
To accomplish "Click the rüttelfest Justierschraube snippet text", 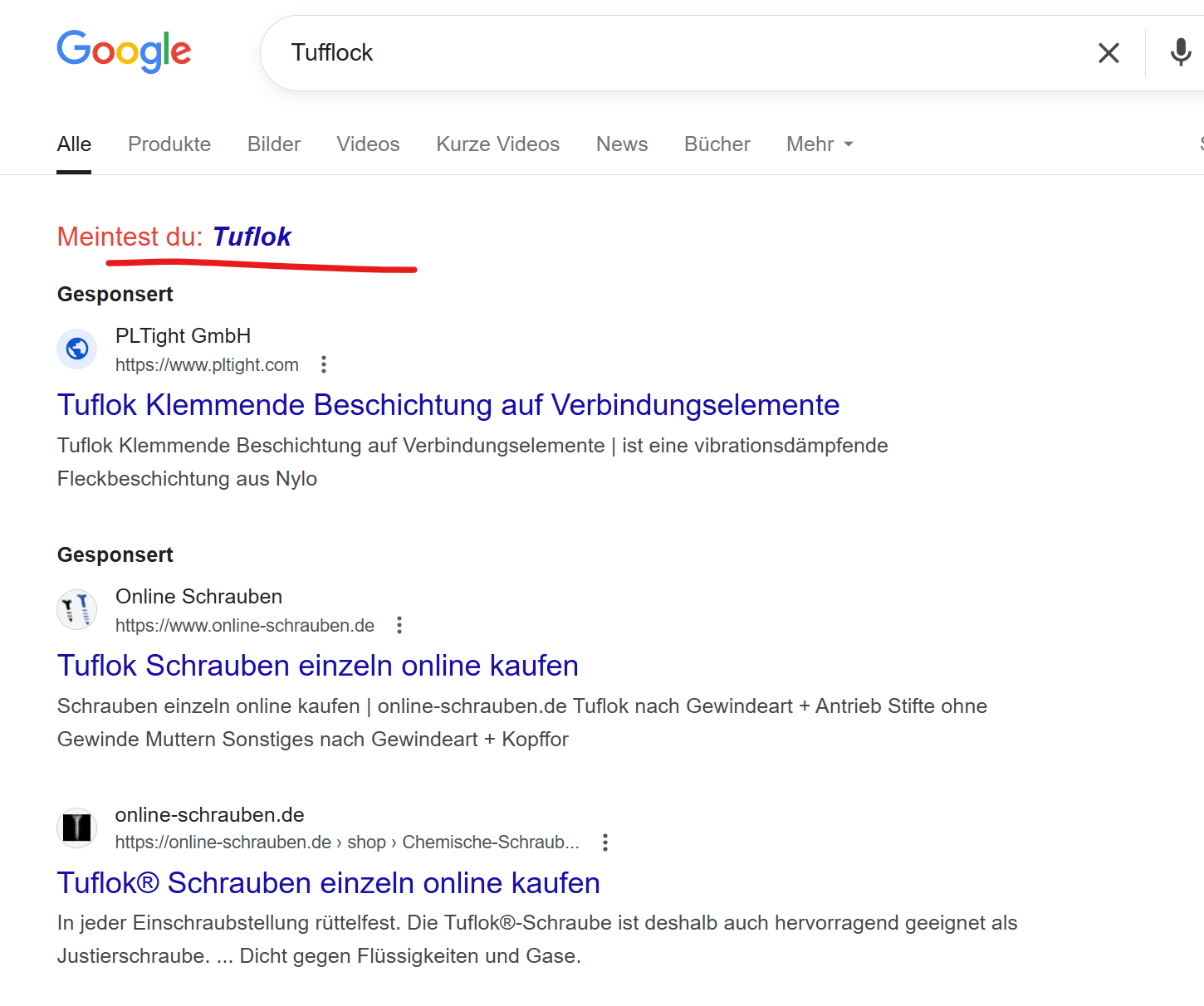I will [537, 940].
